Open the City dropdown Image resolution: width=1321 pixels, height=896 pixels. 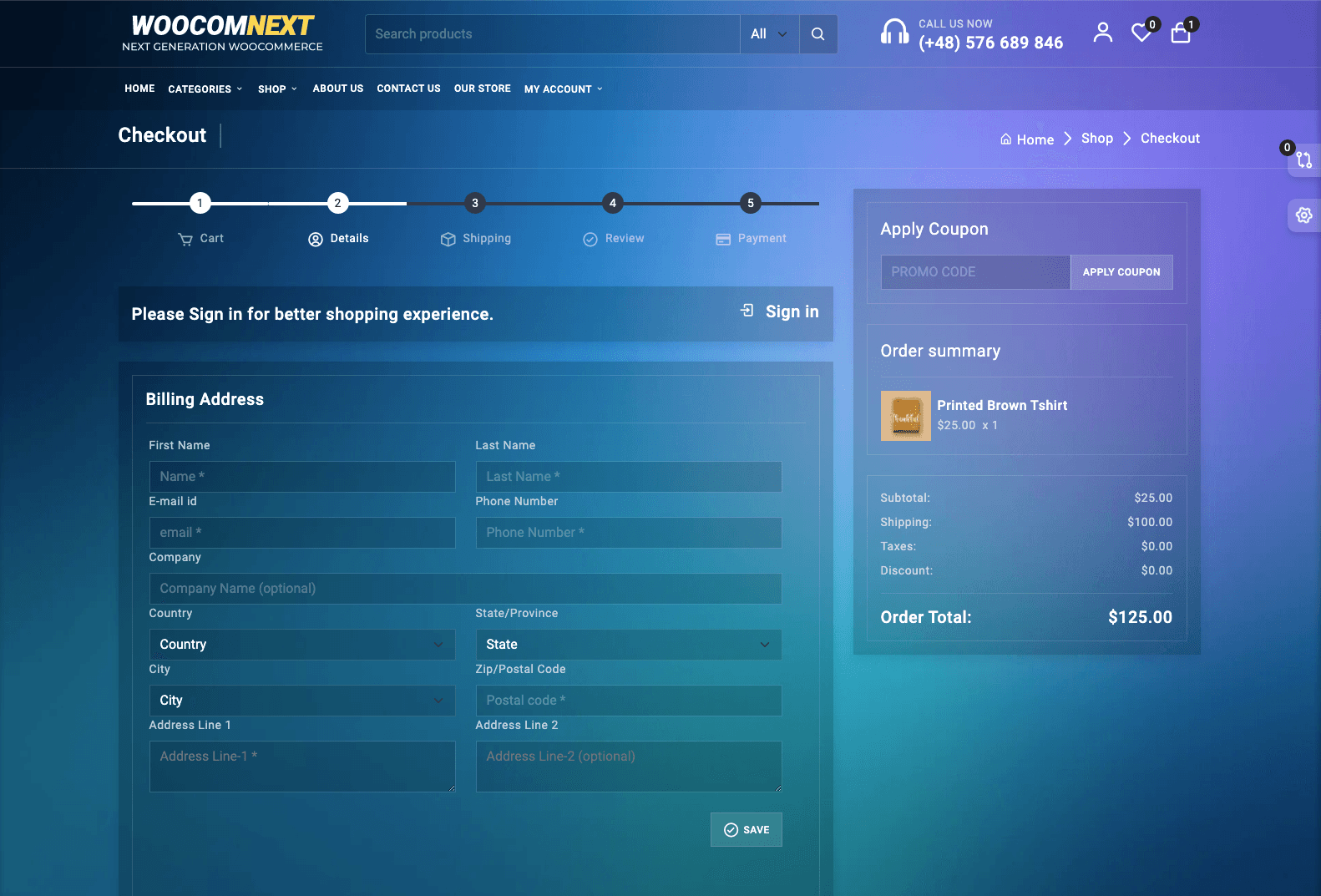tap(302, 701)
